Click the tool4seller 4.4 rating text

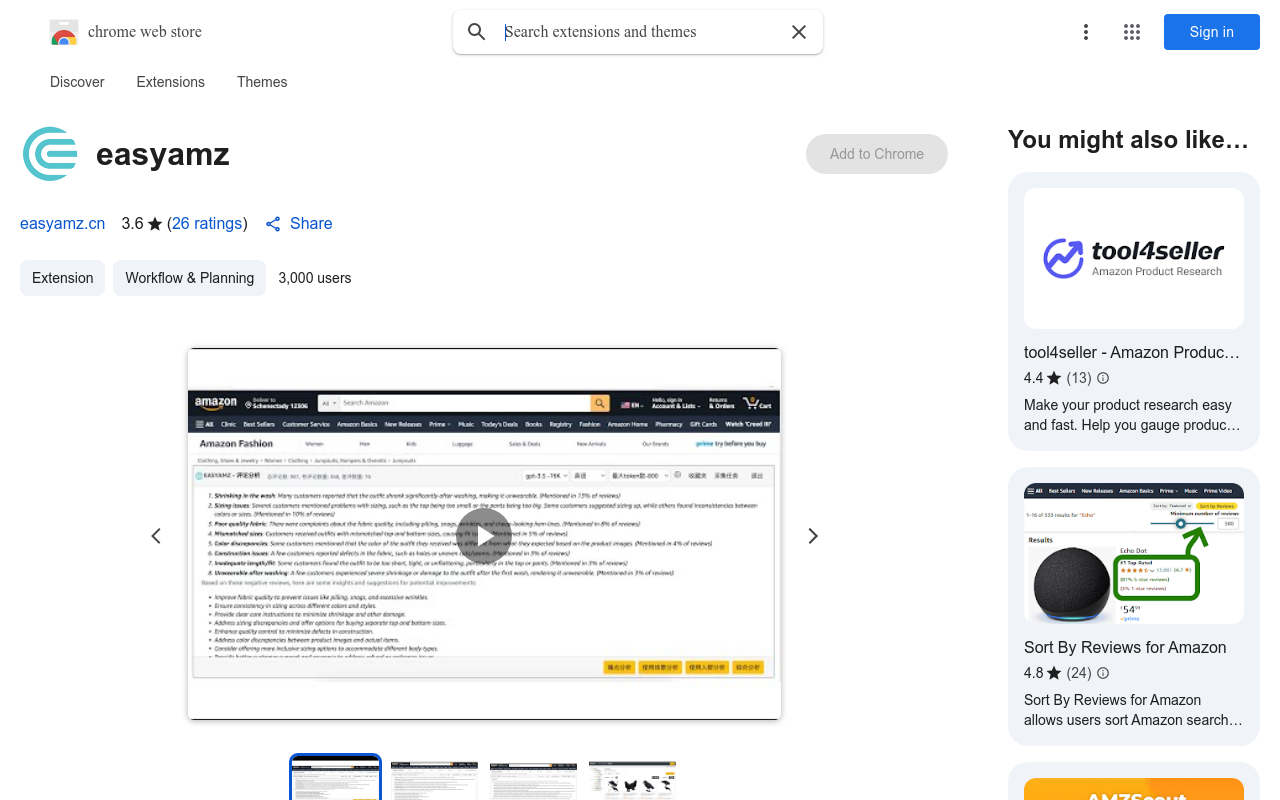click(1033, 378)
